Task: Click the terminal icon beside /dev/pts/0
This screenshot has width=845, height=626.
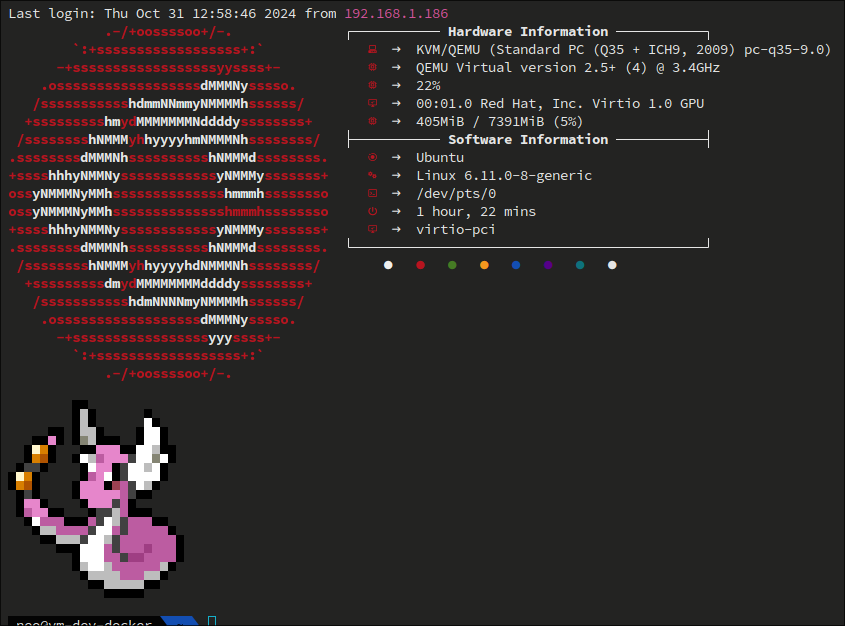Action: [x=372, y=193]
